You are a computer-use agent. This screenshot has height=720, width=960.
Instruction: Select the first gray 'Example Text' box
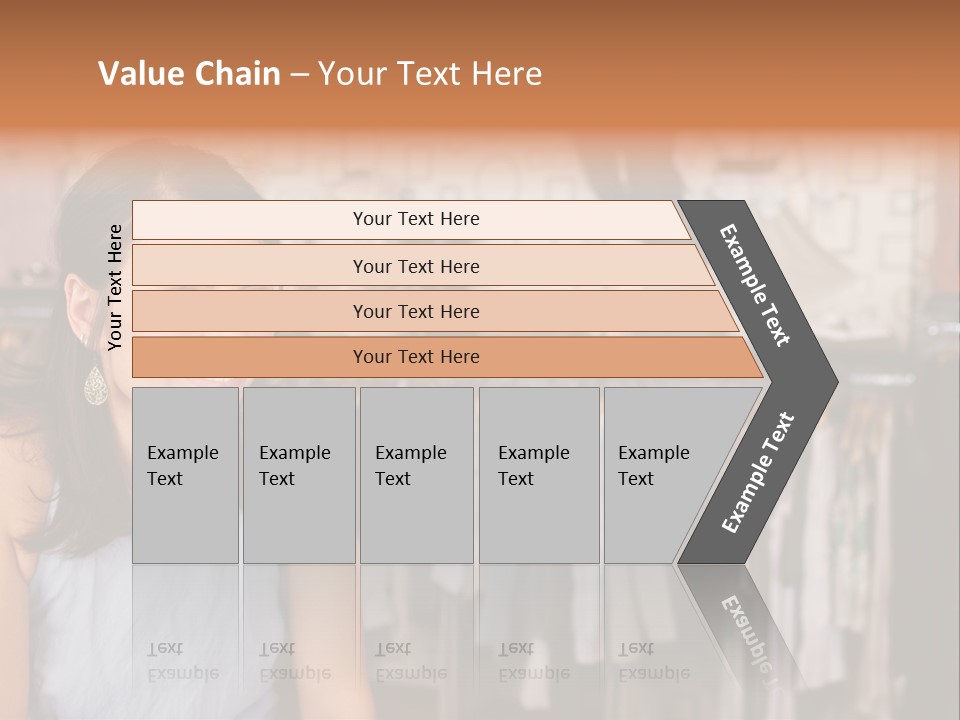tap(185, 474)
